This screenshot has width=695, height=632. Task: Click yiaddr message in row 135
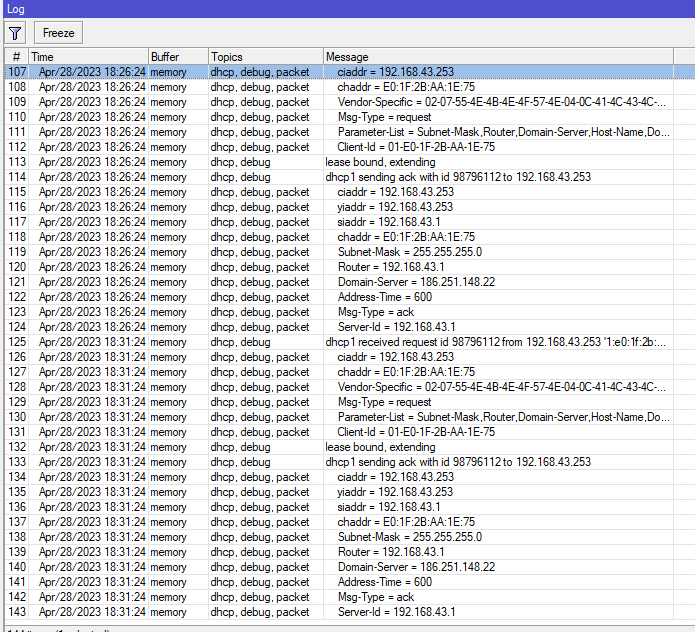click(395, 492)
